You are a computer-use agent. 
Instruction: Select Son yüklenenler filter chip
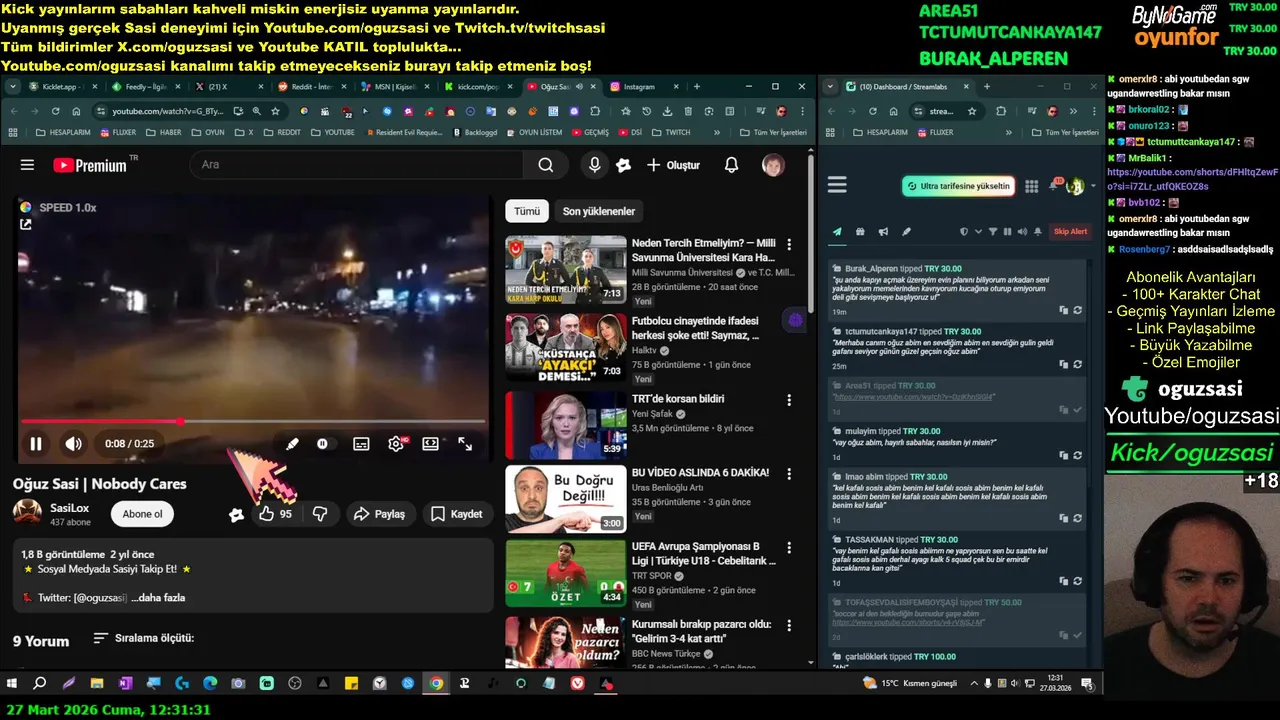pyautogui.click(x=599, y=211)
